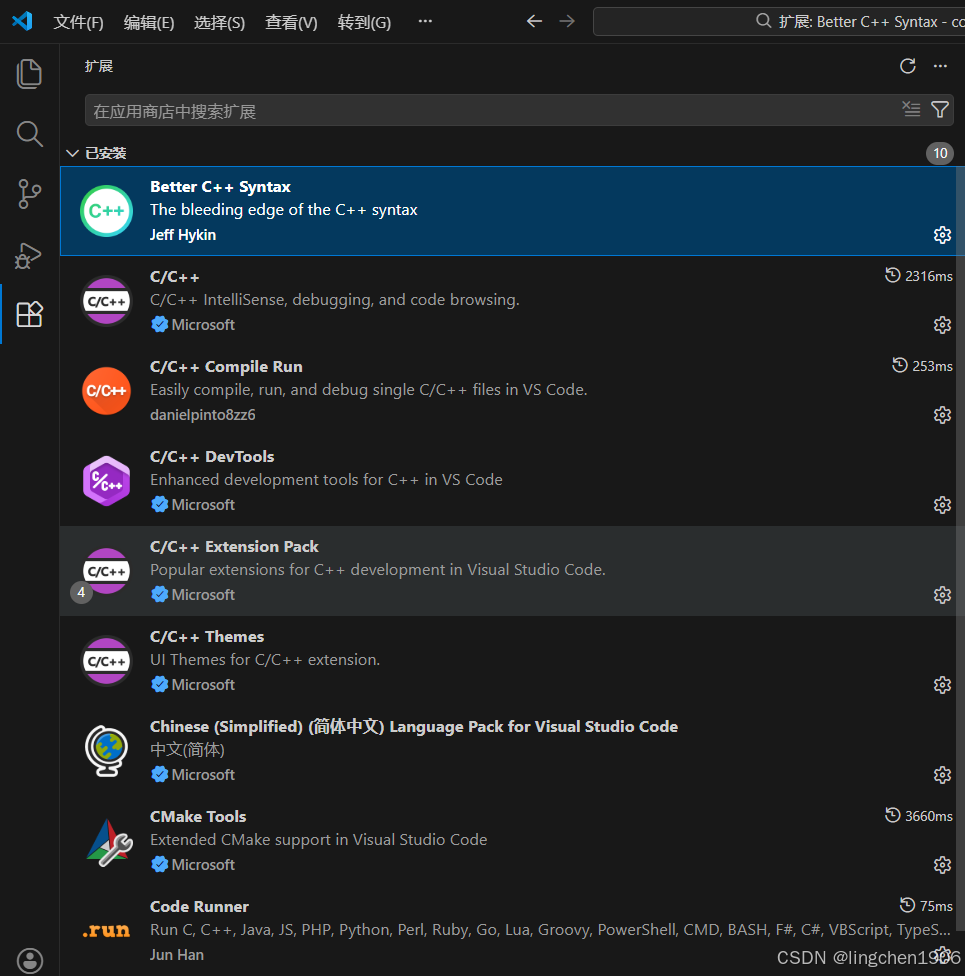Screen dimensions: 965x976
Task: Click the VS Code logo icon
Action: pos(22,21)
